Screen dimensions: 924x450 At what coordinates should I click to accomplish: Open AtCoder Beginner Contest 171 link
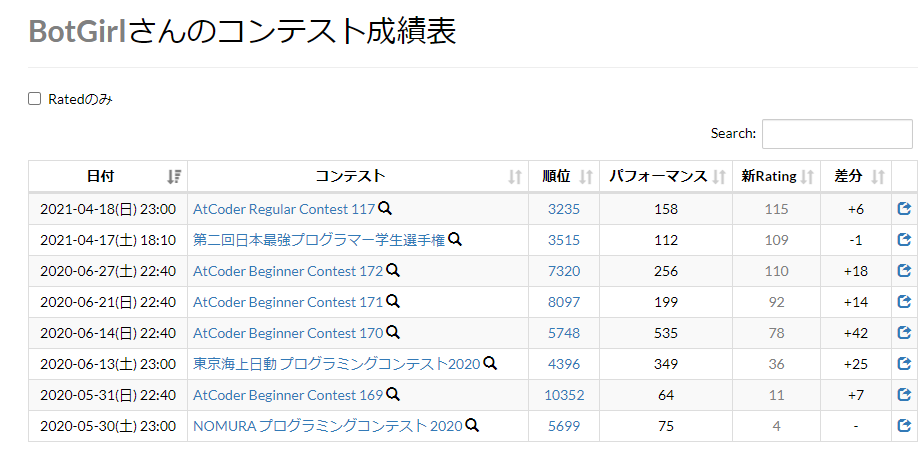tap(288, 302)
